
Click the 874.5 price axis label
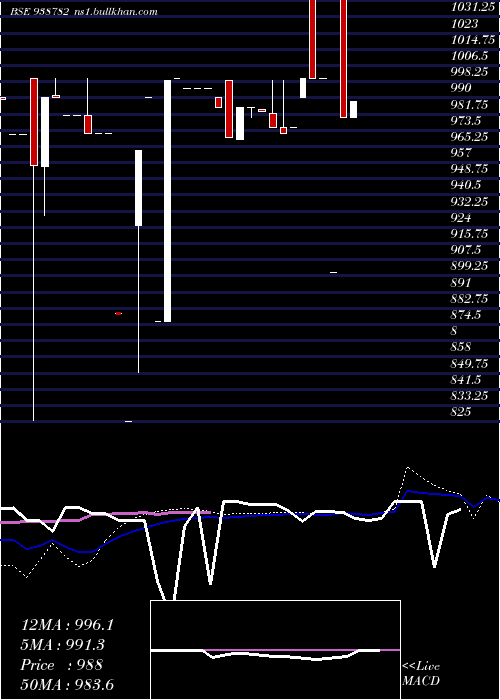pos(466,315)
